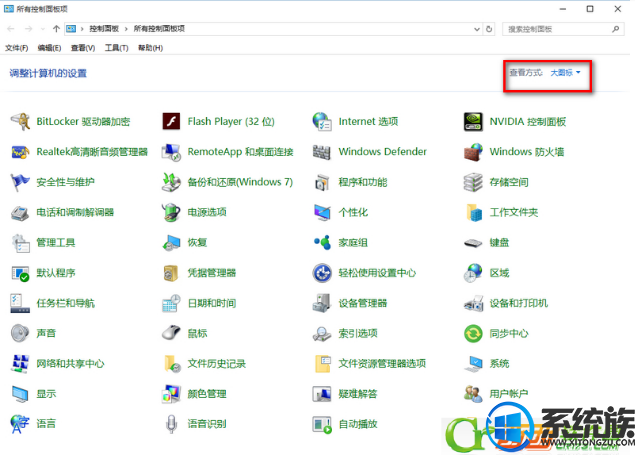Expand the 查看方式 大图标 dropdown

565,72
